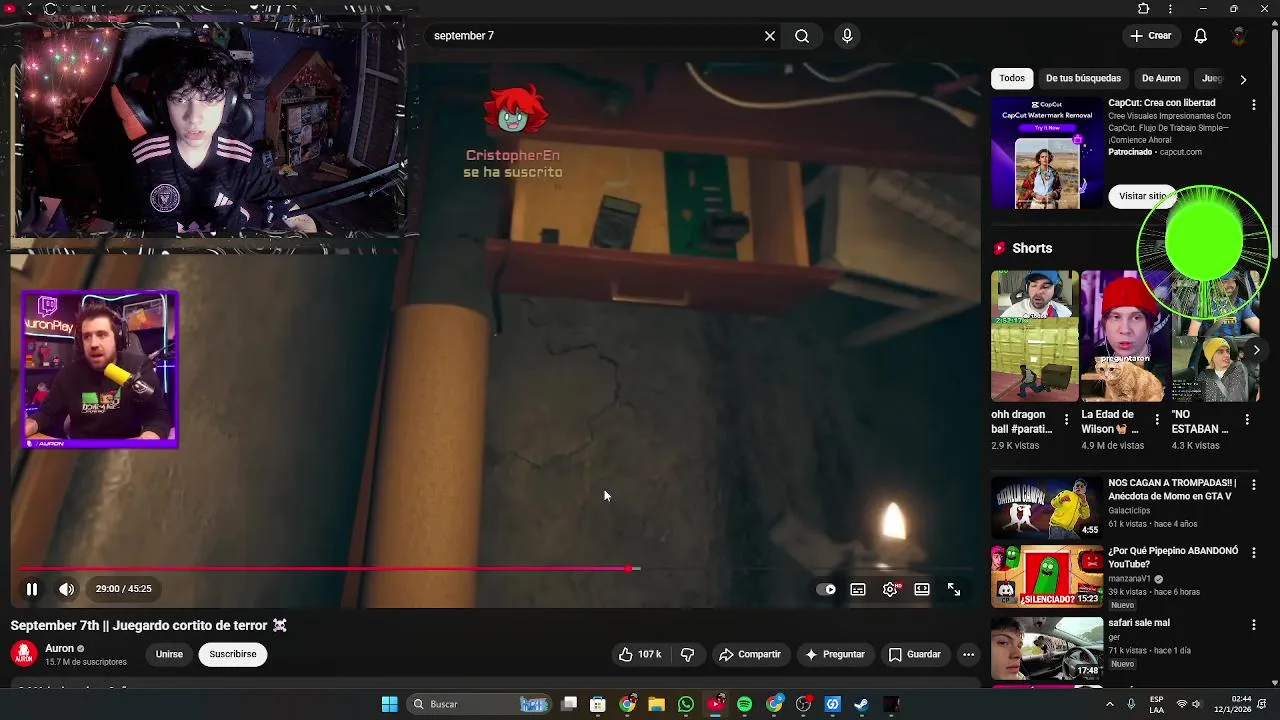Viewport: 1280px width, 720px height.
Task: Open options for 'ohh dragon ball' Short
Action: [1066, 420]
